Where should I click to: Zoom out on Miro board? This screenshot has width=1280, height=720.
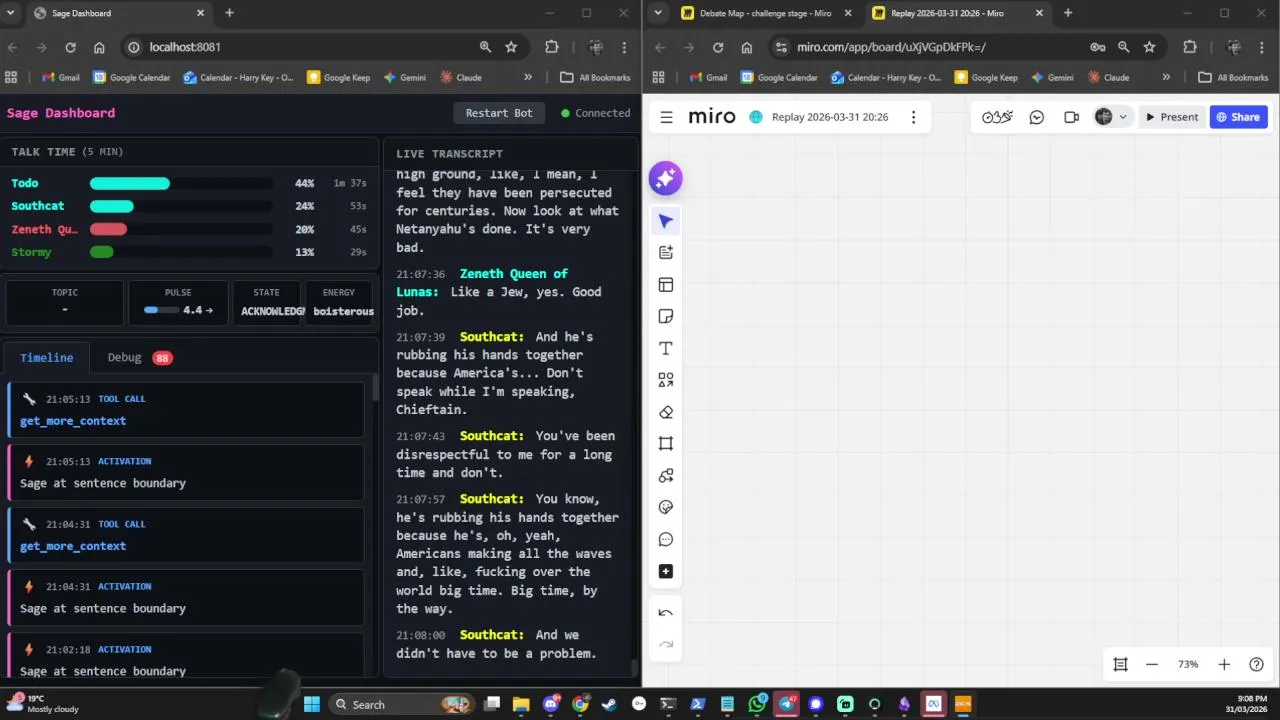(1152, 664)
